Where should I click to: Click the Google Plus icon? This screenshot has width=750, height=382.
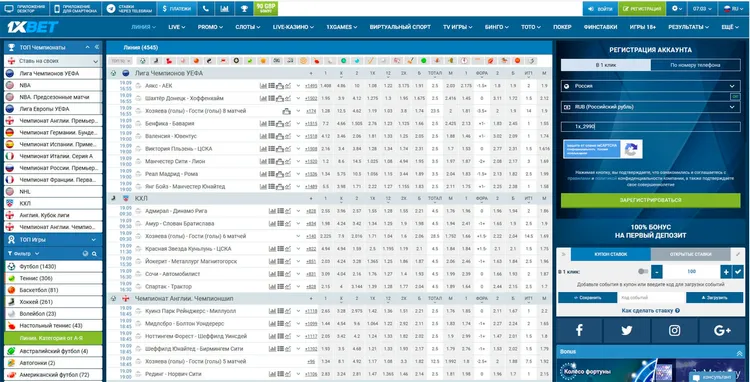pos(722,330)
